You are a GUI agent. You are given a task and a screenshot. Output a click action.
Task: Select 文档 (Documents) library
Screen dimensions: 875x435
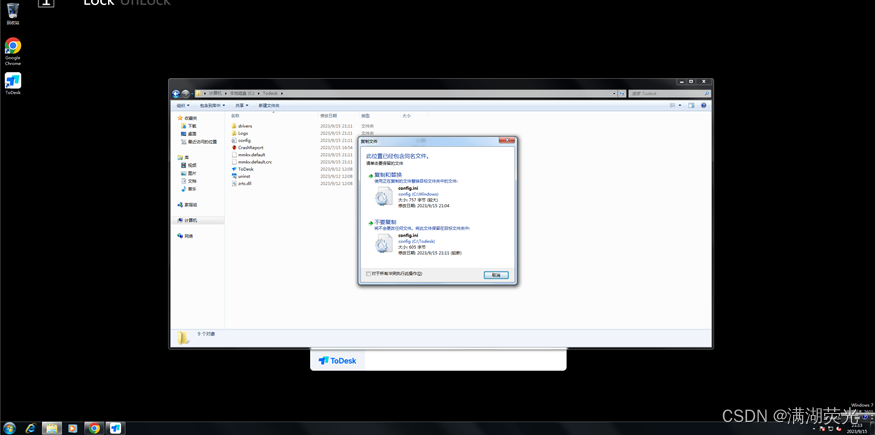[x=188, y=181]
